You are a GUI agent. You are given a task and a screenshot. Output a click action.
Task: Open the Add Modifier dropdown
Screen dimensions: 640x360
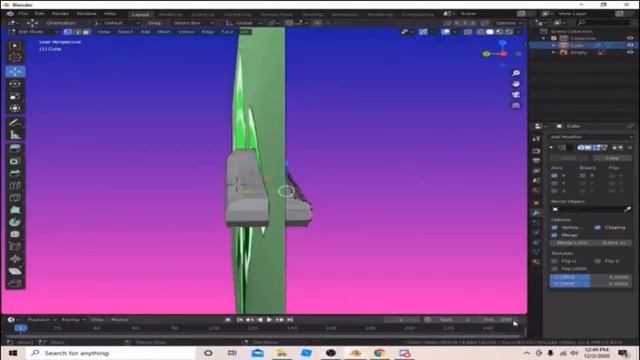point(591,137)
